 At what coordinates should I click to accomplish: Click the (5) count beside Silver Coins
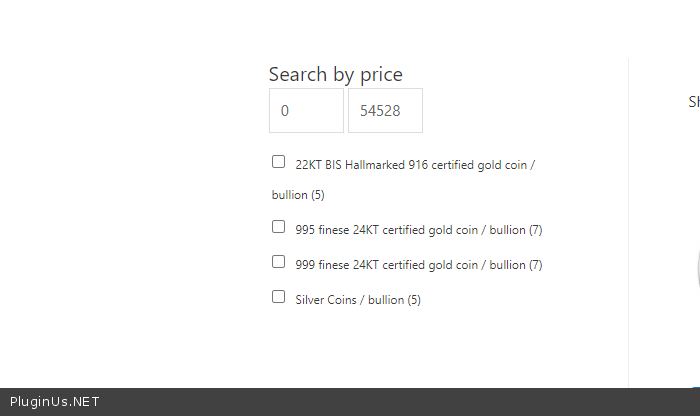pos(414,300)
